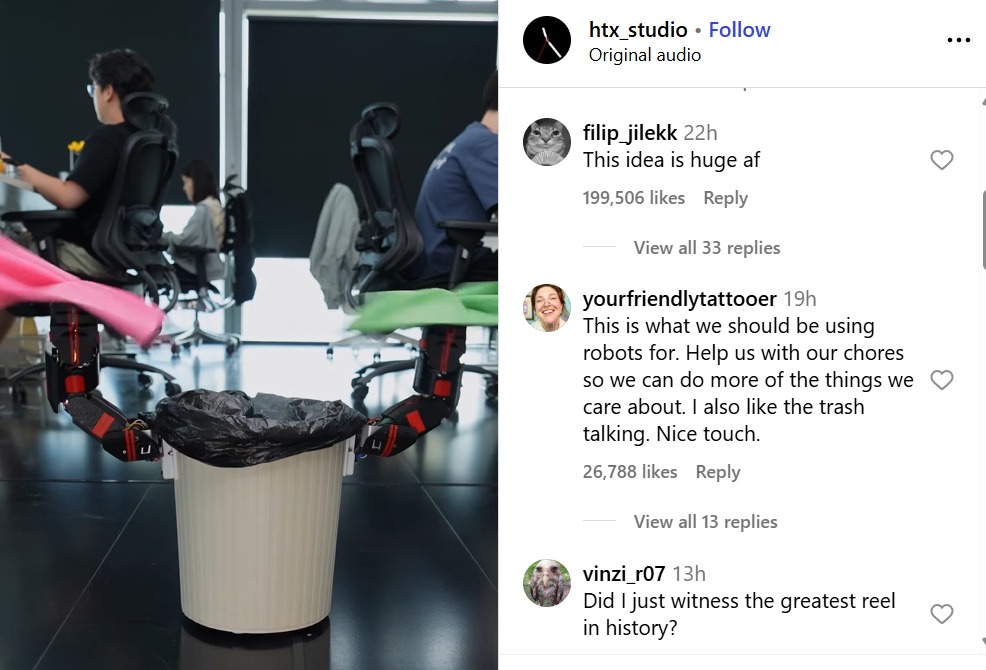
Task: Open htx_studio profile picture
Action: pos(546,40)
